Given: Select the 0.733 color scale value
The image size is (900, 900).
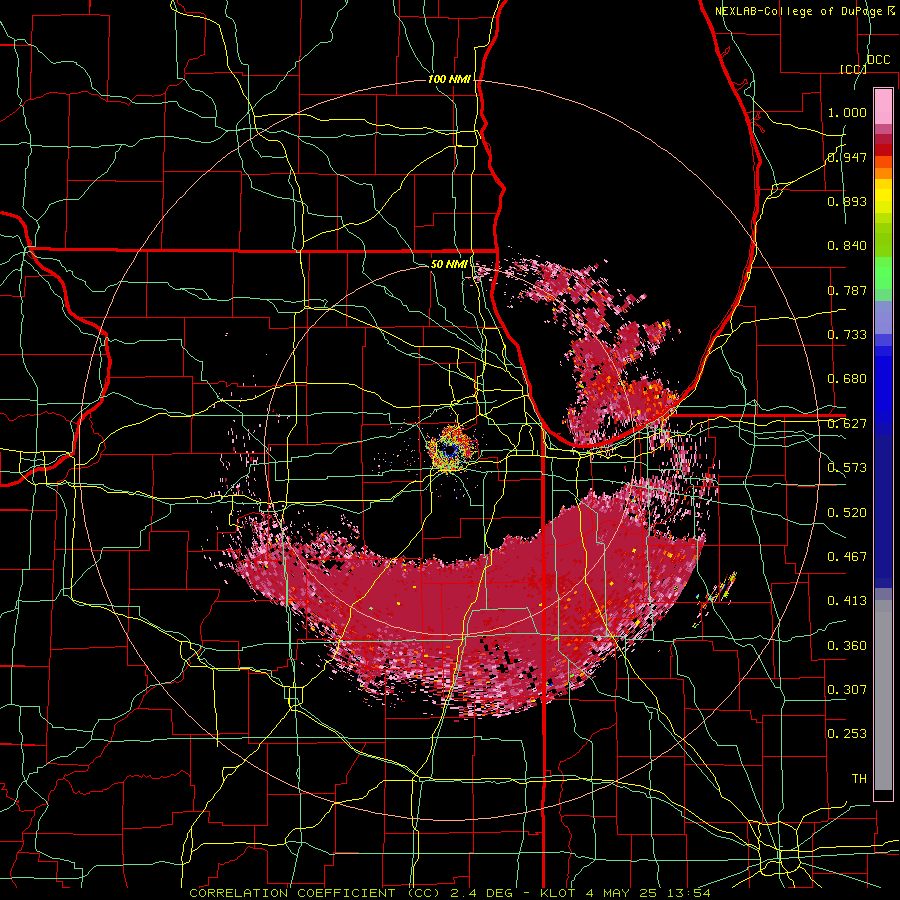Looking at the screenshot, I should [x=847, y=335].
